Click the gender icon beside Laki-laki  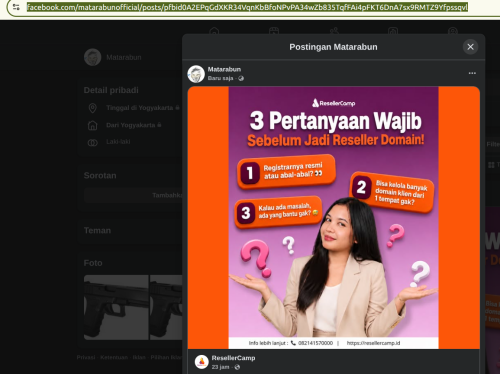pos(93,143)
